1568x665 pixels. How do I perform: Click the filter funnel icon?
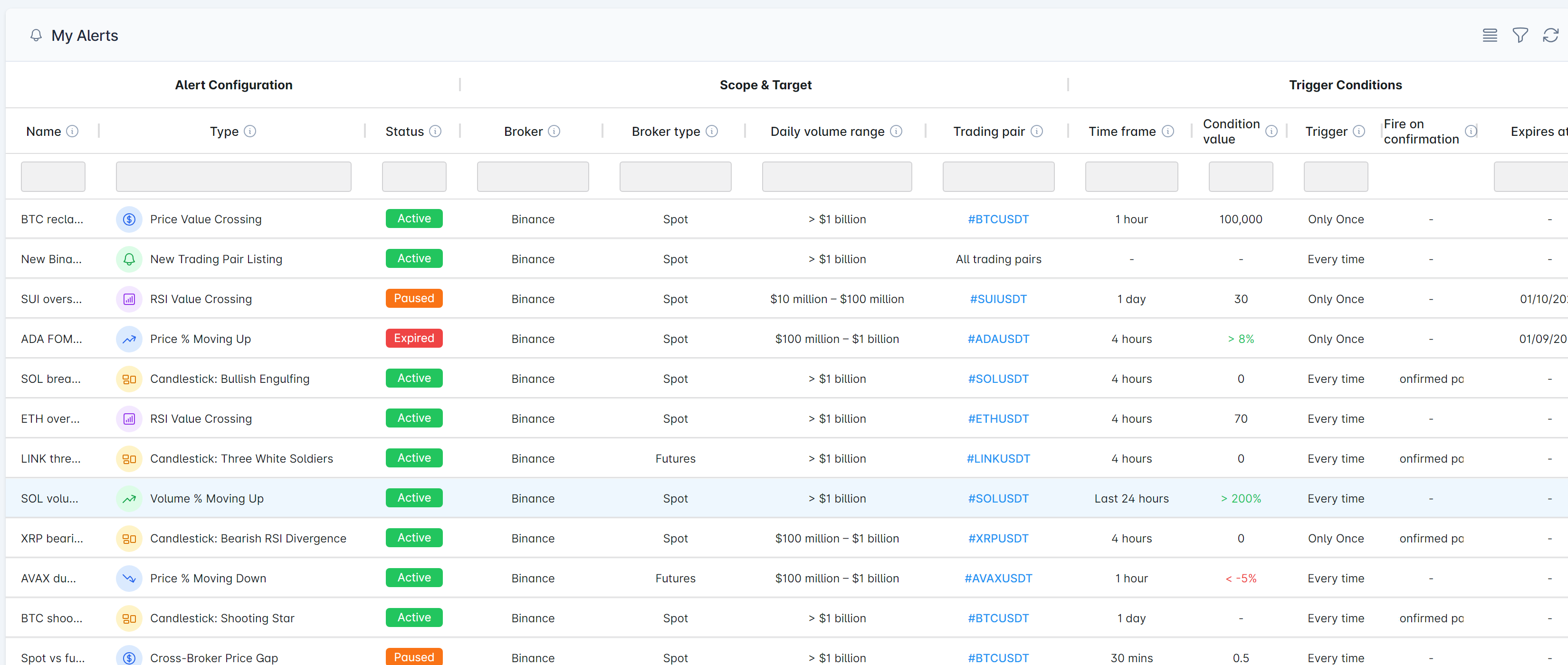pyautogui.click(x=1520, y=35)
